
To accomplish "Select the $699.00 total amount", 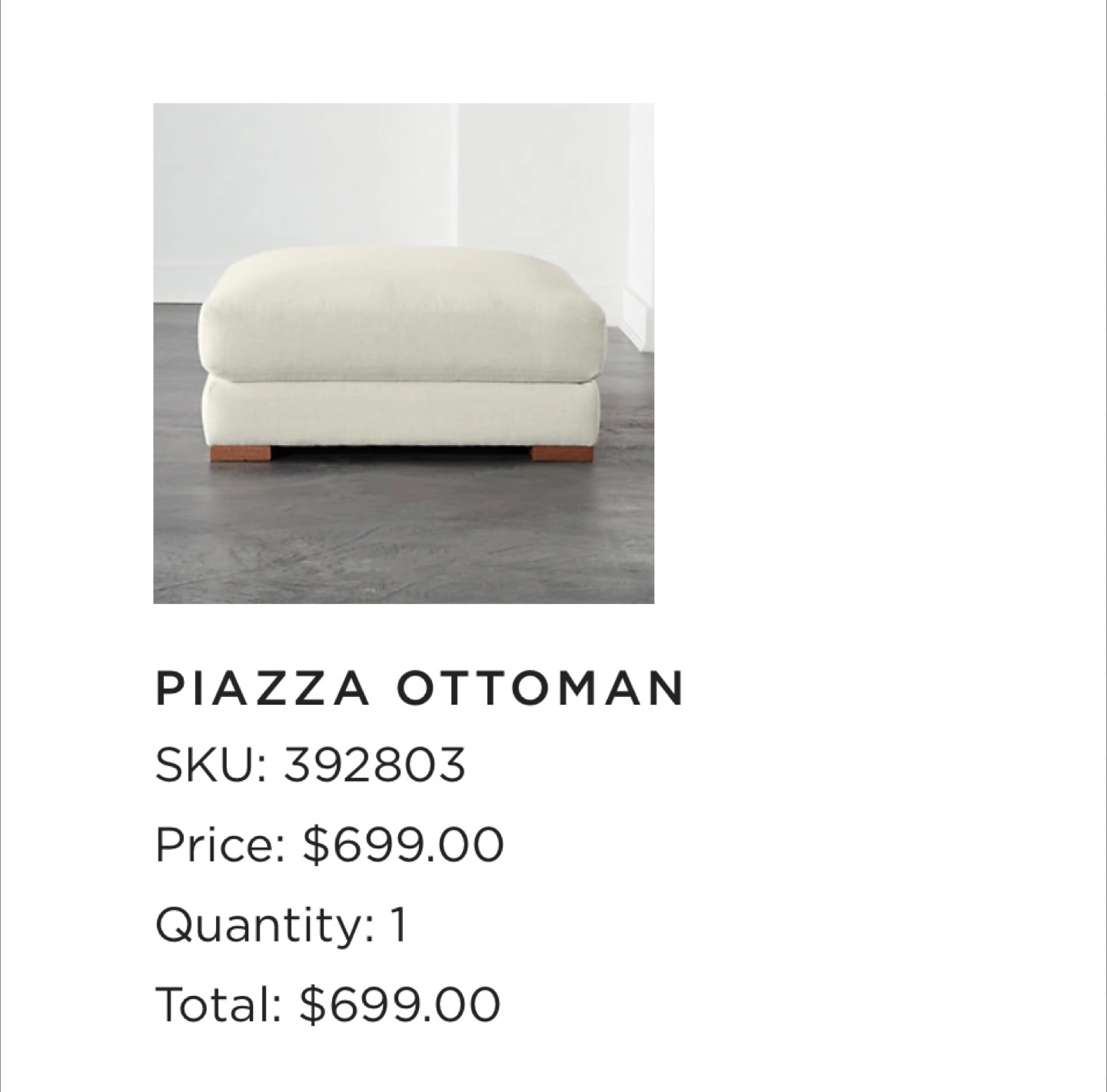I will (401, 1004).
